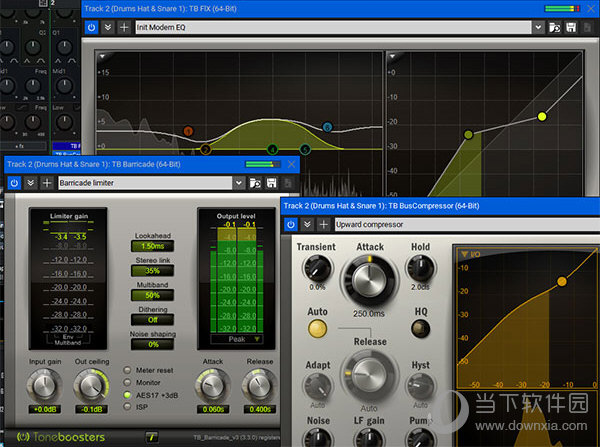Toggle the Auto button in BusCompressor

coord(317,326)
